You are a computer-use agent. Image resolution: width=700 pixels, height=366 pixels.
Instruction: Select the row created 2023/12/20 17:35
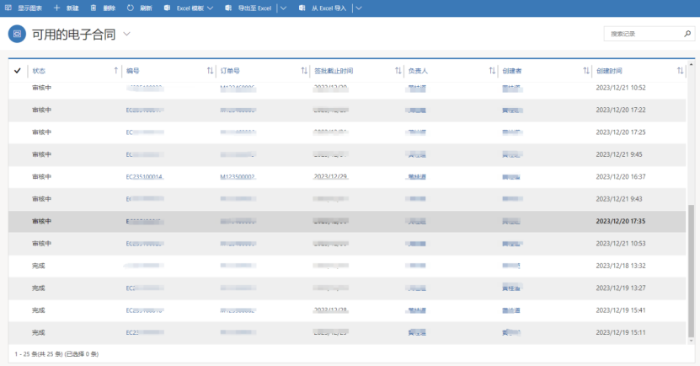(x=347, y=221)
